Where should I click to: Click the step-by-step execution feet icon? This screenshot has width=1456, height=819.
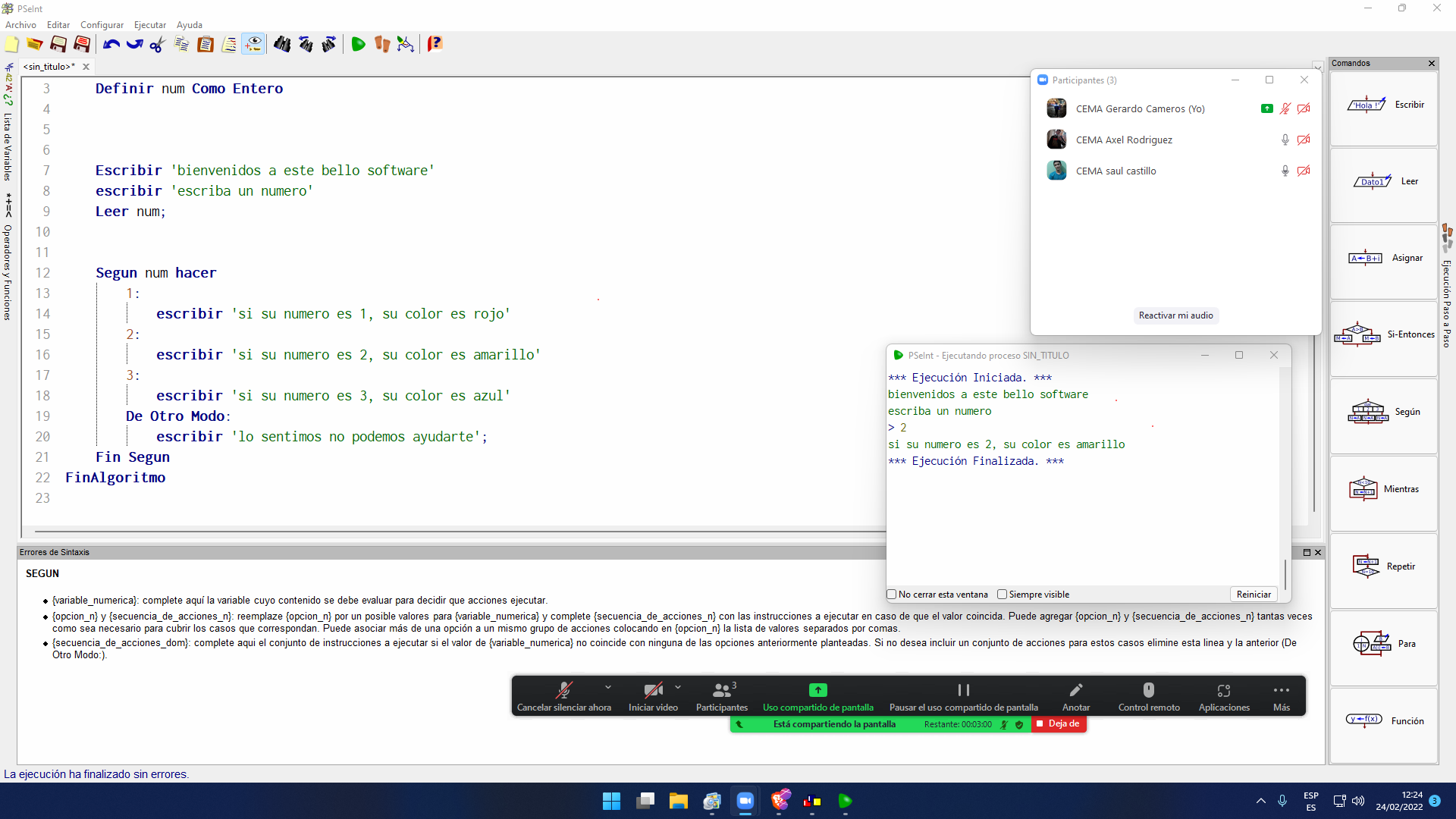coord(381,45)
